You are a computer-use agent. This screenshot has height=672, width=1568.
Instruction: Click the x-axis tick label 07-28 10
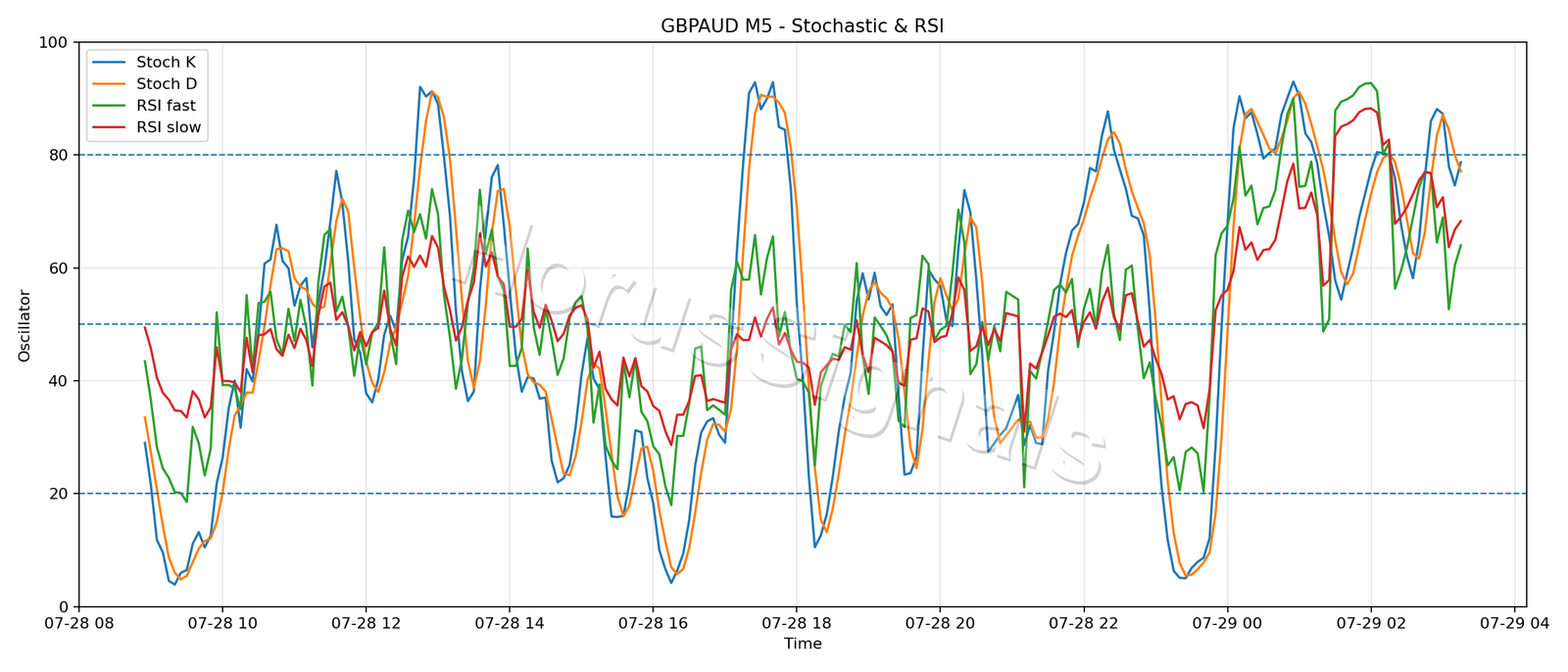point(222,623)
